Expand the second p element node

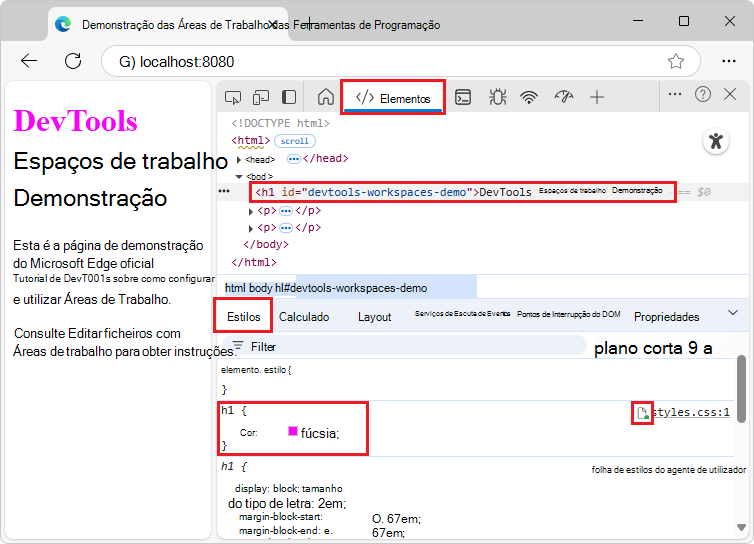tap(251, 228)
